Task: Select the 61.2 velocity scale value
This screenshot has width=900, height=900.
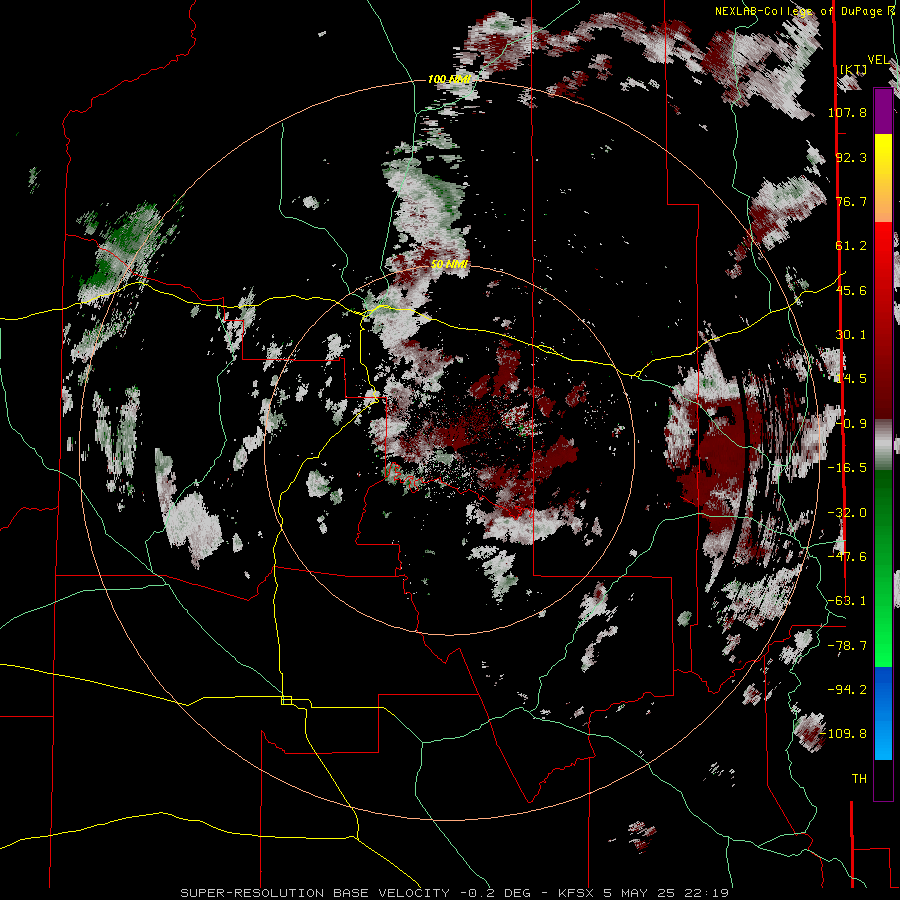Action: tap(851, 246)
